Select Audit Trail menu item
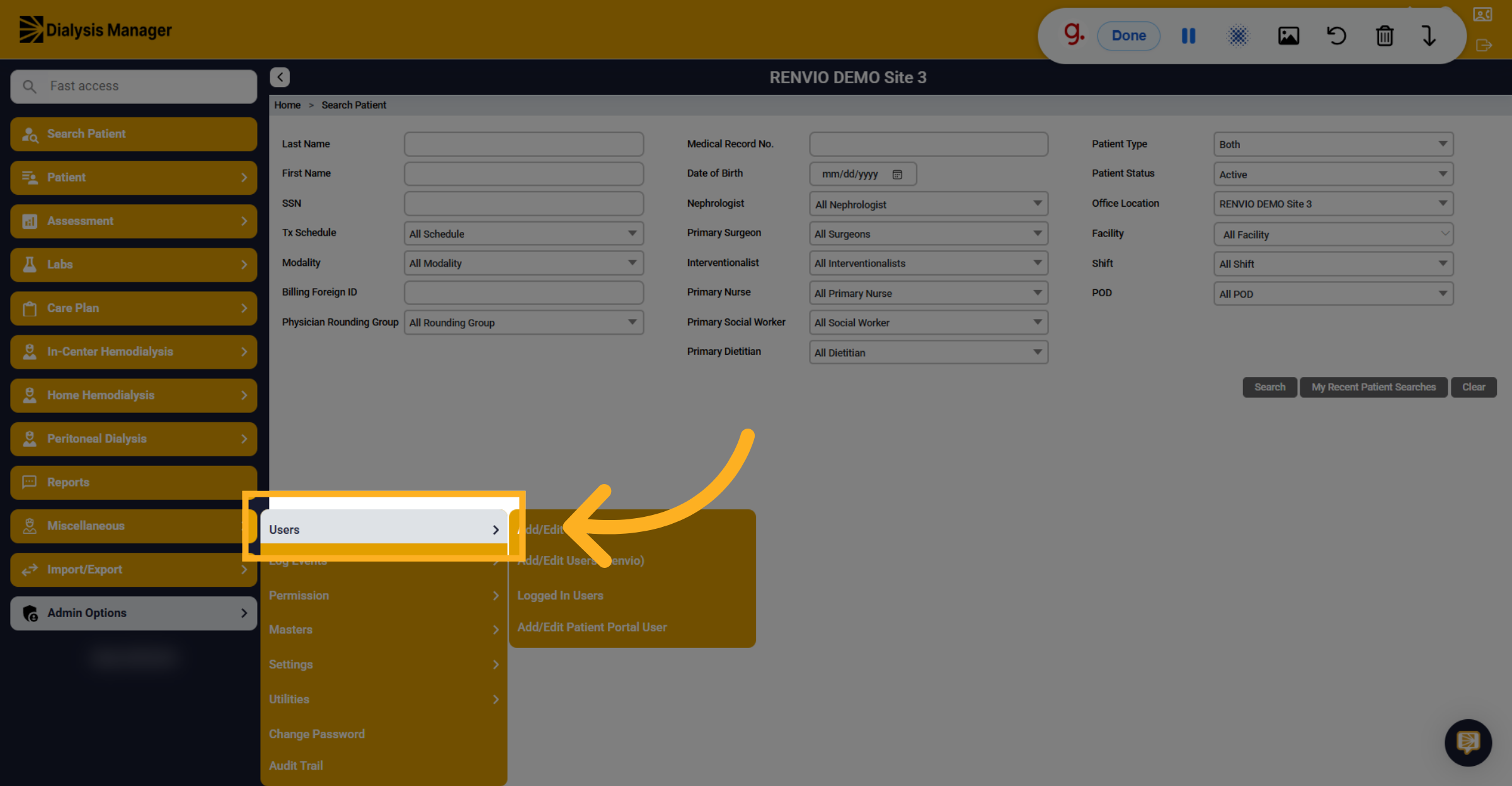This screenshot has height=786, width=1512. coord(296,766)
